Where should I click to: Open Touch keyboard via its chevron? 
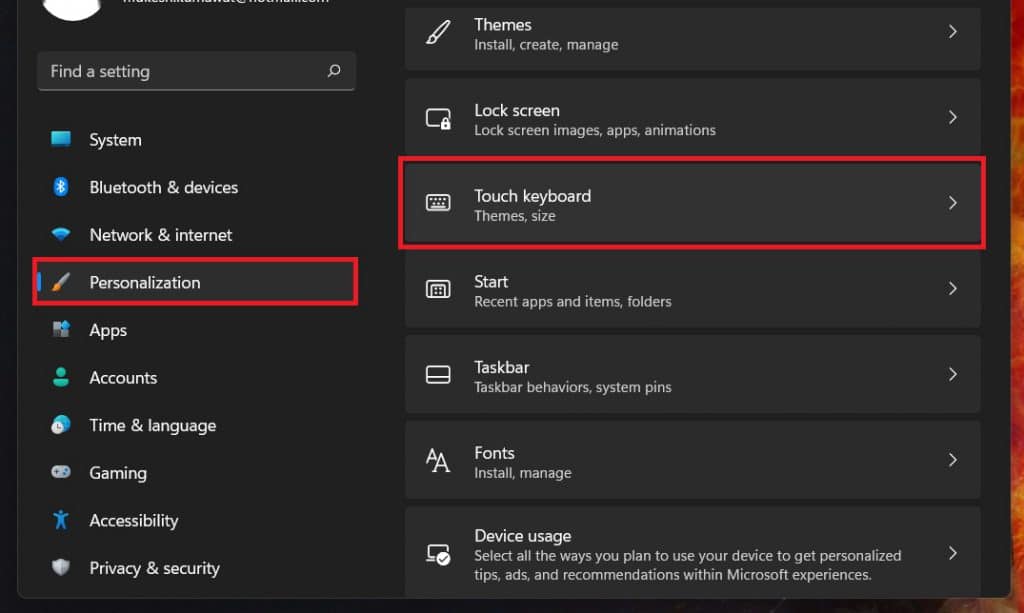click(953, 203)
